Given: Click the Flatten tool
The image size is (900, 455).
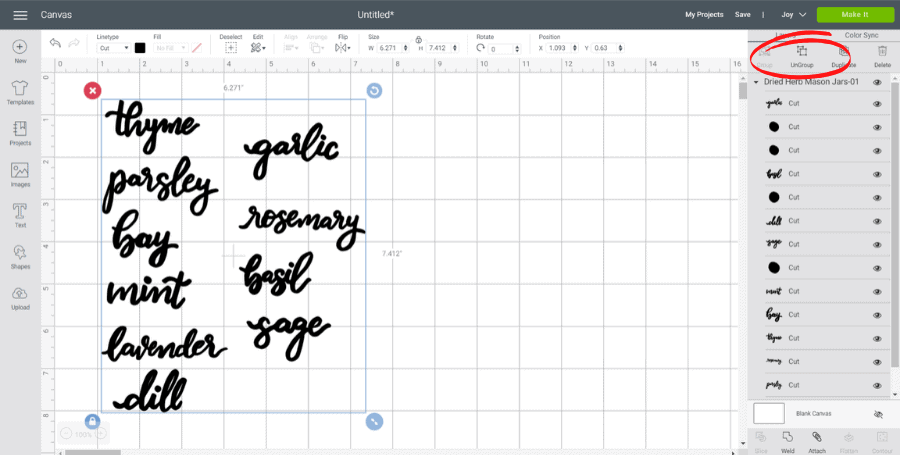Looking at the screenshot, I should point(848,442).
